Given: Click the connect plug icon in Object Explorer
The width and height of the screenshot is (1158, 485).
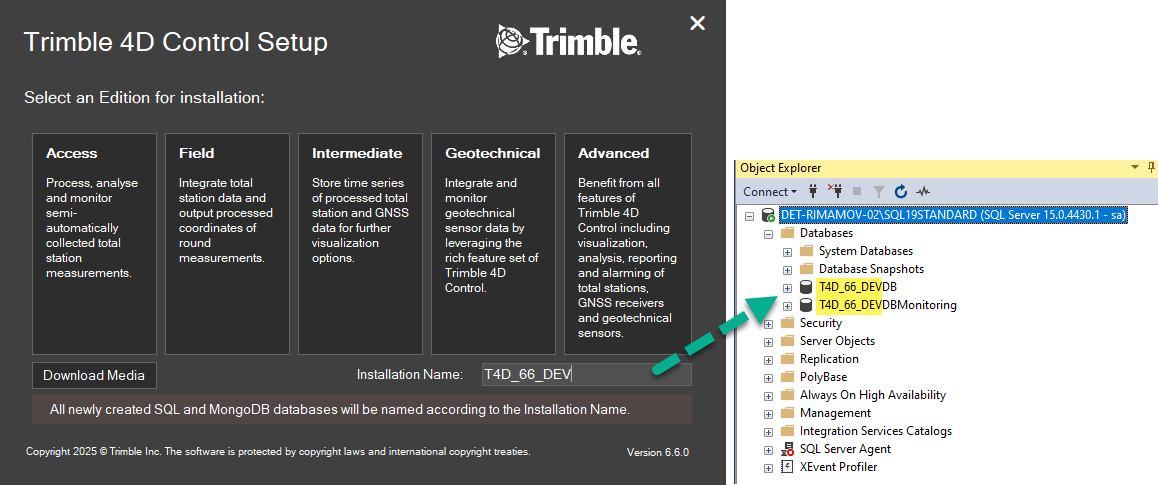Looking at the screenshot, I should [x=813, y=191].
